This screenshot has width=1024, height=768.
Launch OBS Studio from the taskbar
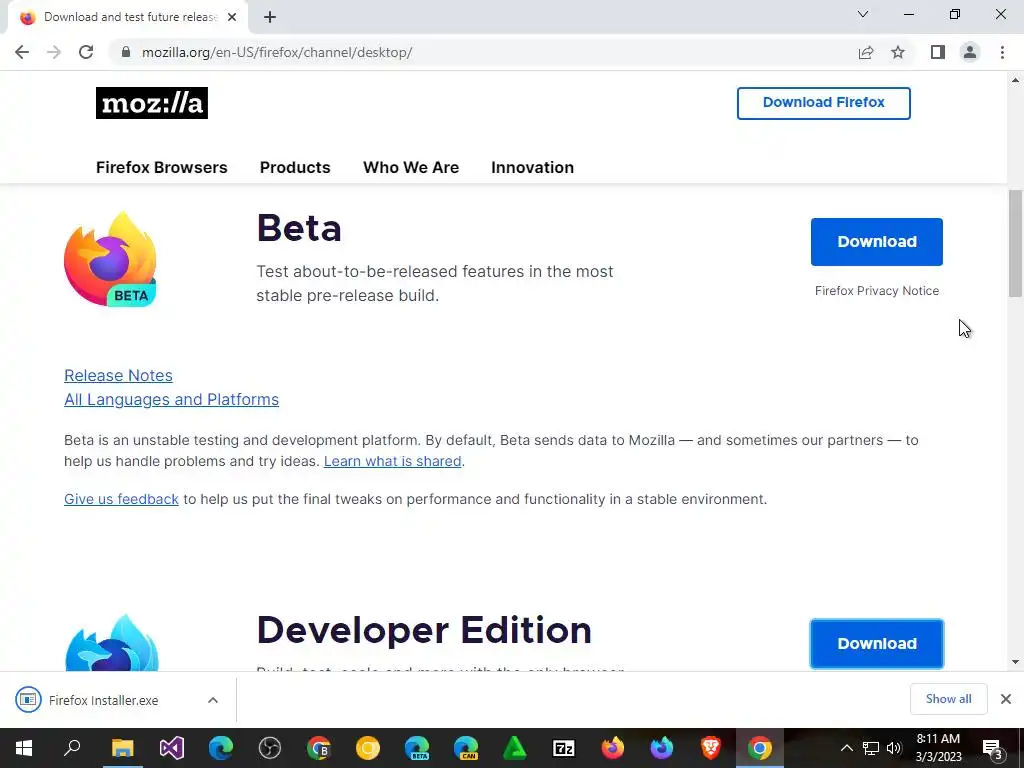click(270, 748)
